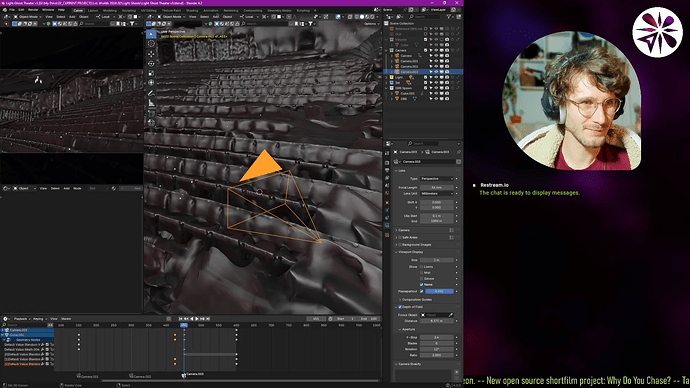Open the View Layer properties tab
The height and width of the screenshot is (388, 690).
coord(387,178)
